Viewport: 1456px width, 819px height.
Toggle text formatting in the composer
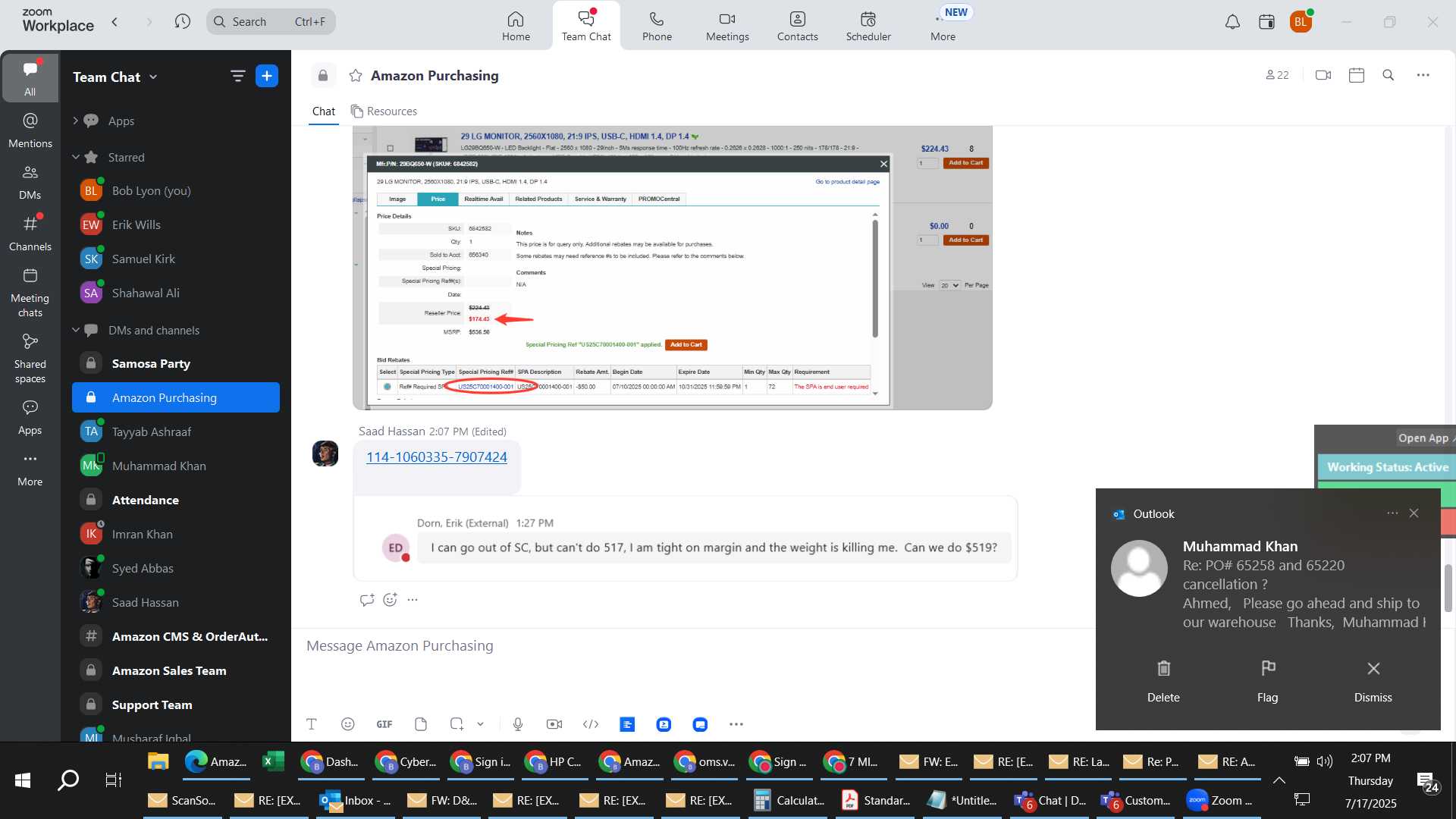(311, 724)
